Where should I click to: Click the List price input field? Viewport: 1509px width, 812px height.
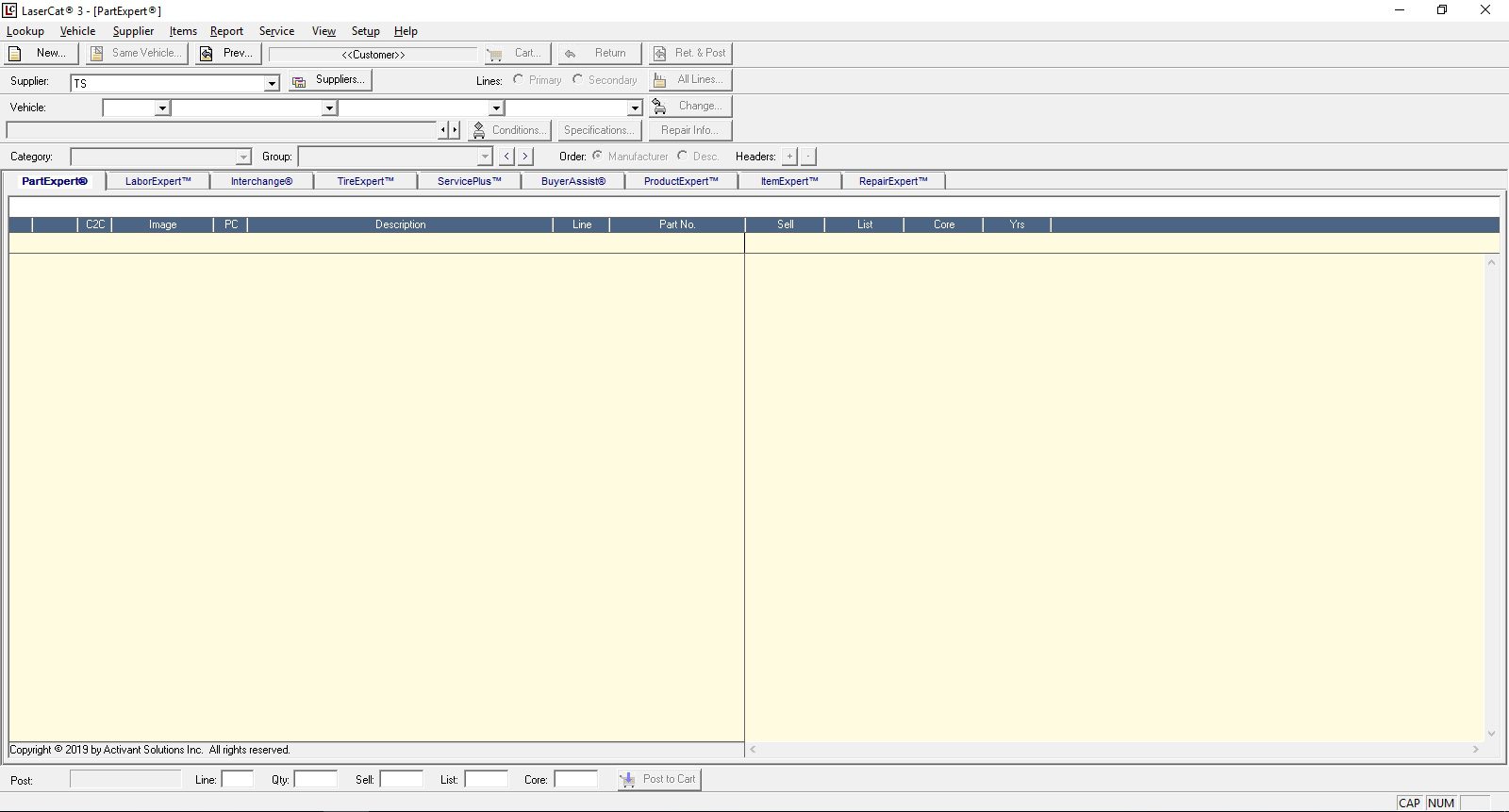[x=487, y=779]
